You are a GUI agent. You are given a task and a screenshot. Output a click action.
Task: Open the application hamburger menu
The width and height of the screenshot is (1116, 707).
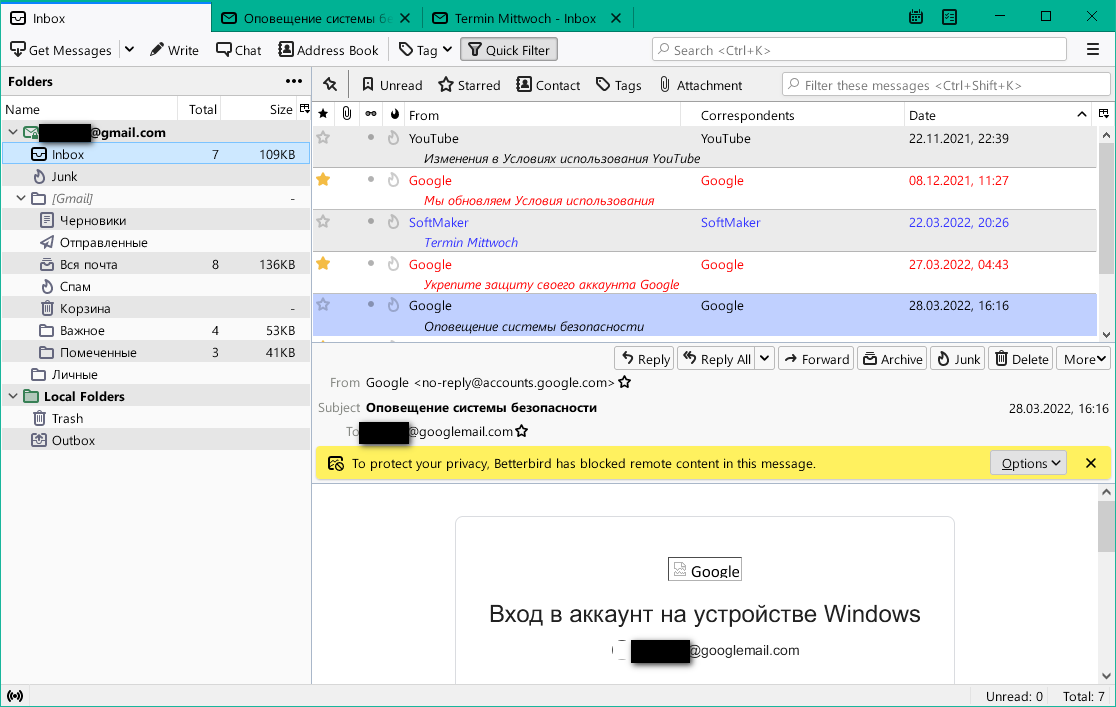(1093, 49)
